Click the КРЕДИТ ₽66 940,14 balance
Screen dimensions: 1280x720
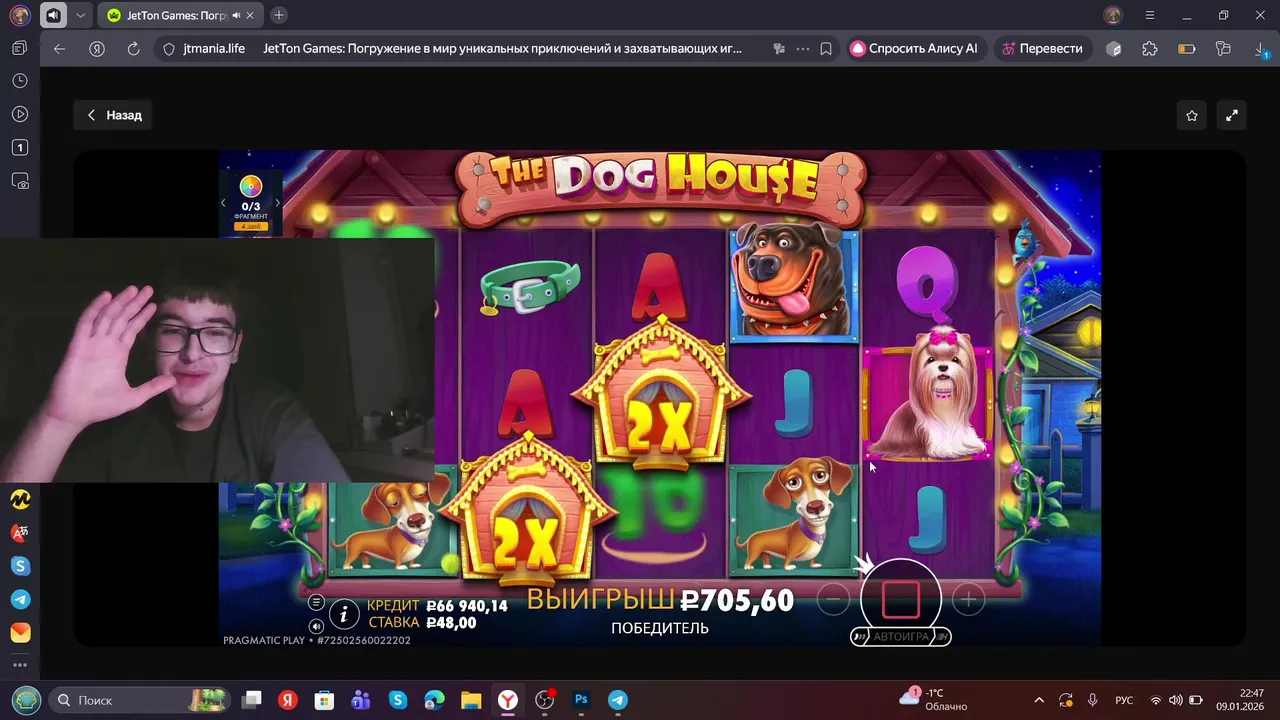pos(437,606)
